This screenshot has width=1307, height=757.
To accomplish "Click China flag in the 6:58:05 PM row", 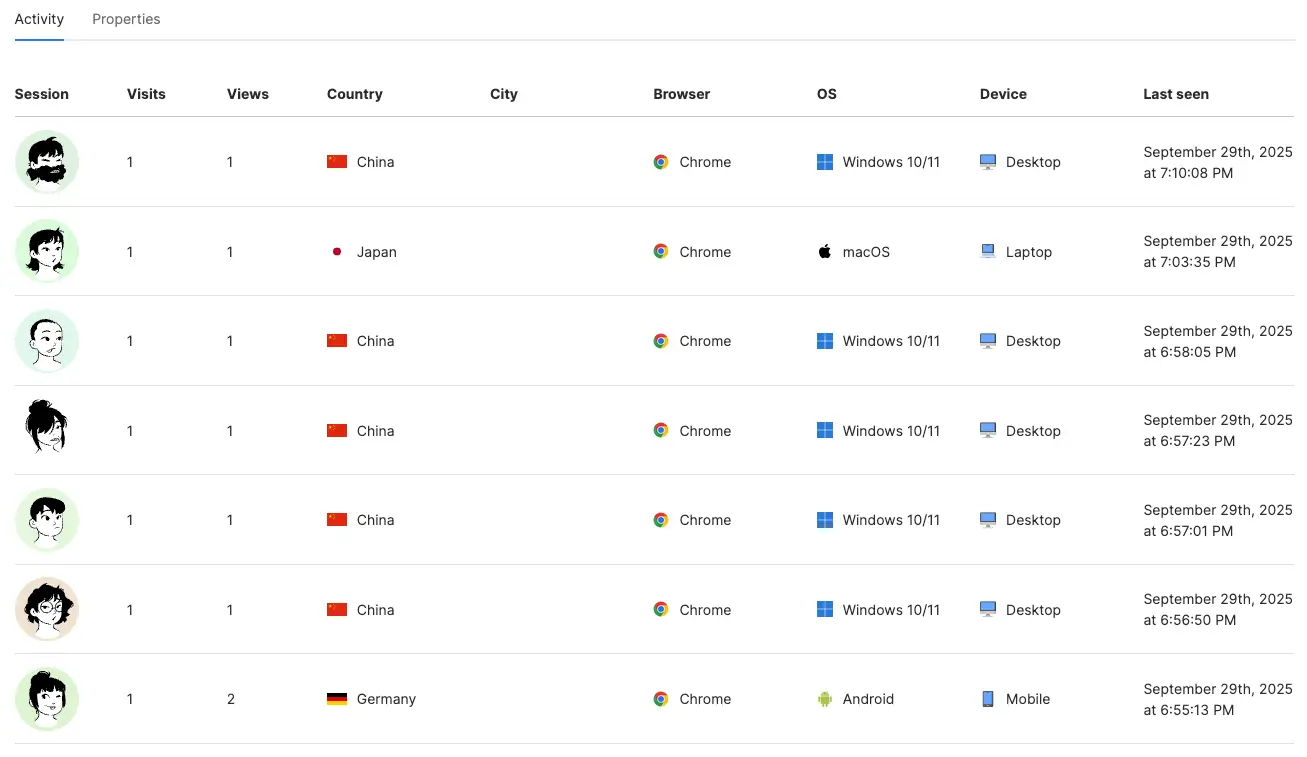I will click(337, 341).
